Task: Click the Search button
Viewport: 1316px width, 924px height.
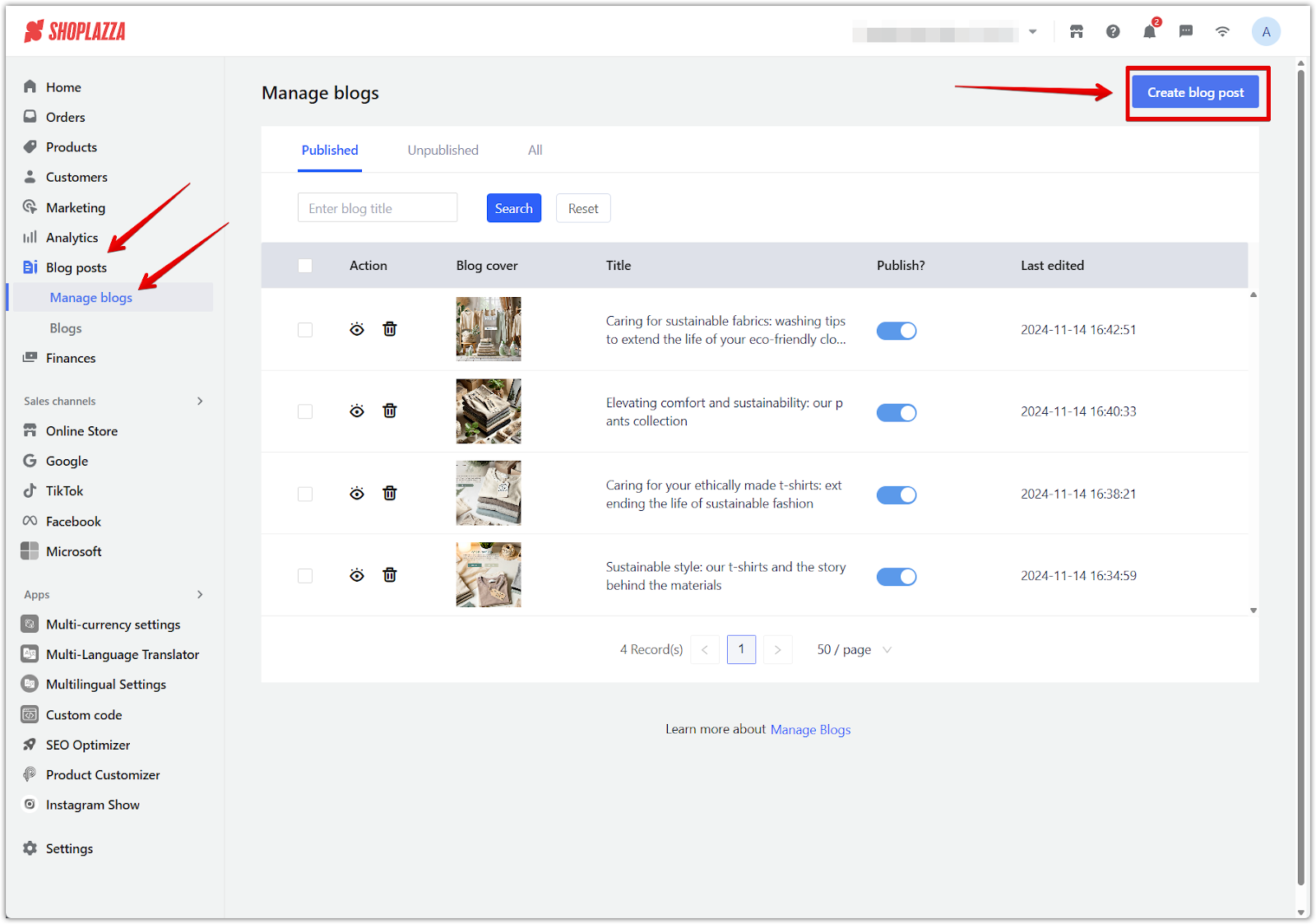Action: tap(514, 208)
